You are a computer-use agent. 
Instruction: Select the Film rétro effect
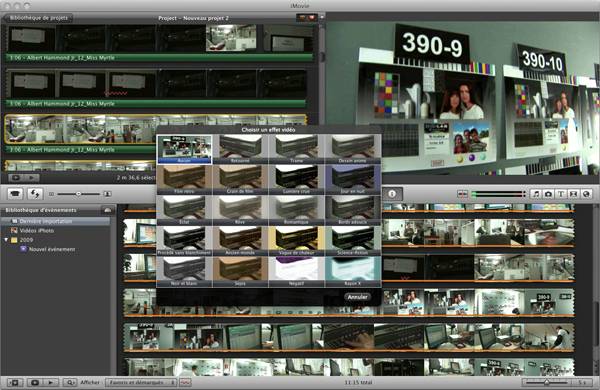pyautogui.click(x=184, y=180)
